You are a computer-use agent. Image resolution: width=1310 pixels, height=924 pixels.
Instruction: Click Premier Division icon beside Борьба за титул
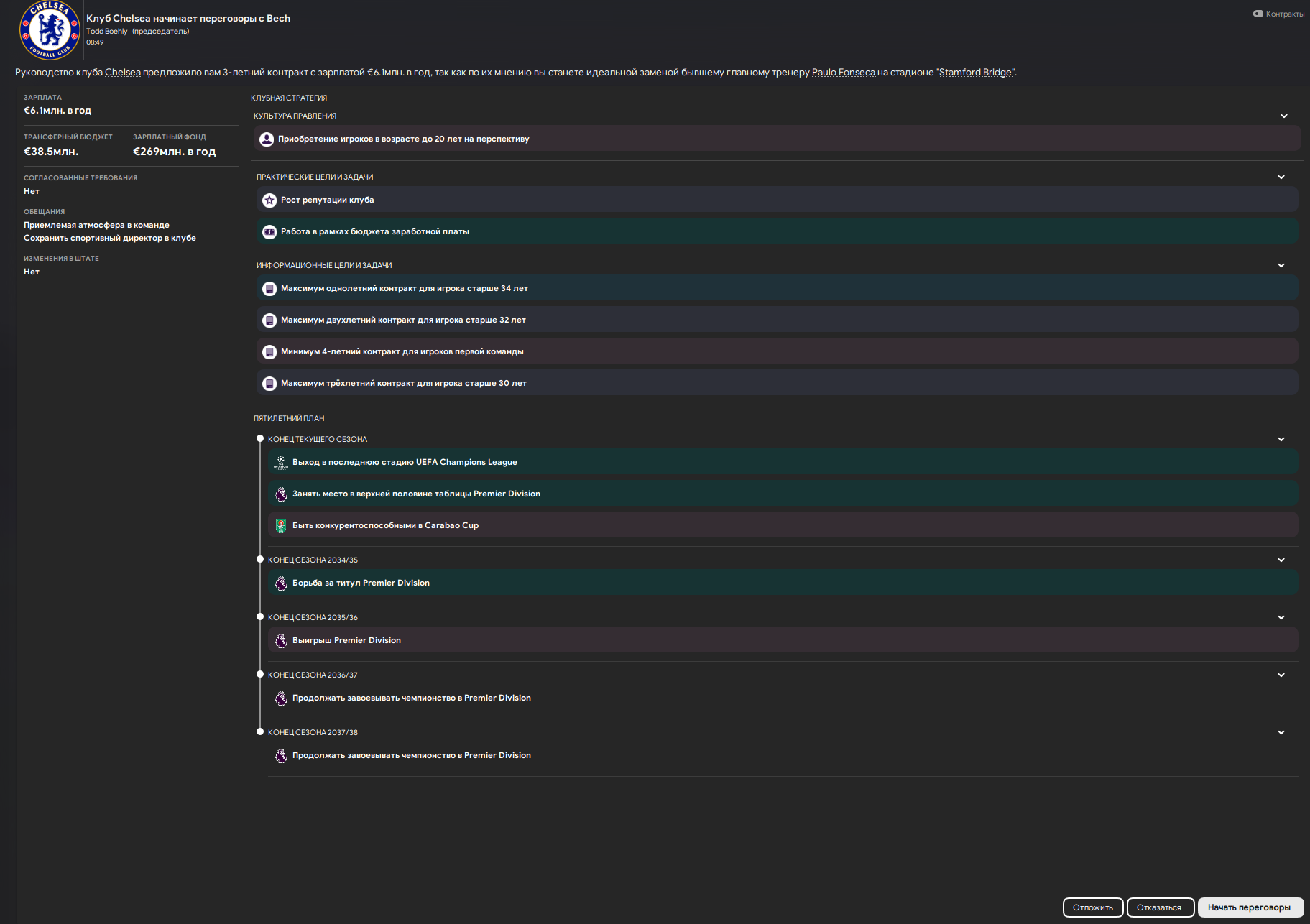pos(281,583)
